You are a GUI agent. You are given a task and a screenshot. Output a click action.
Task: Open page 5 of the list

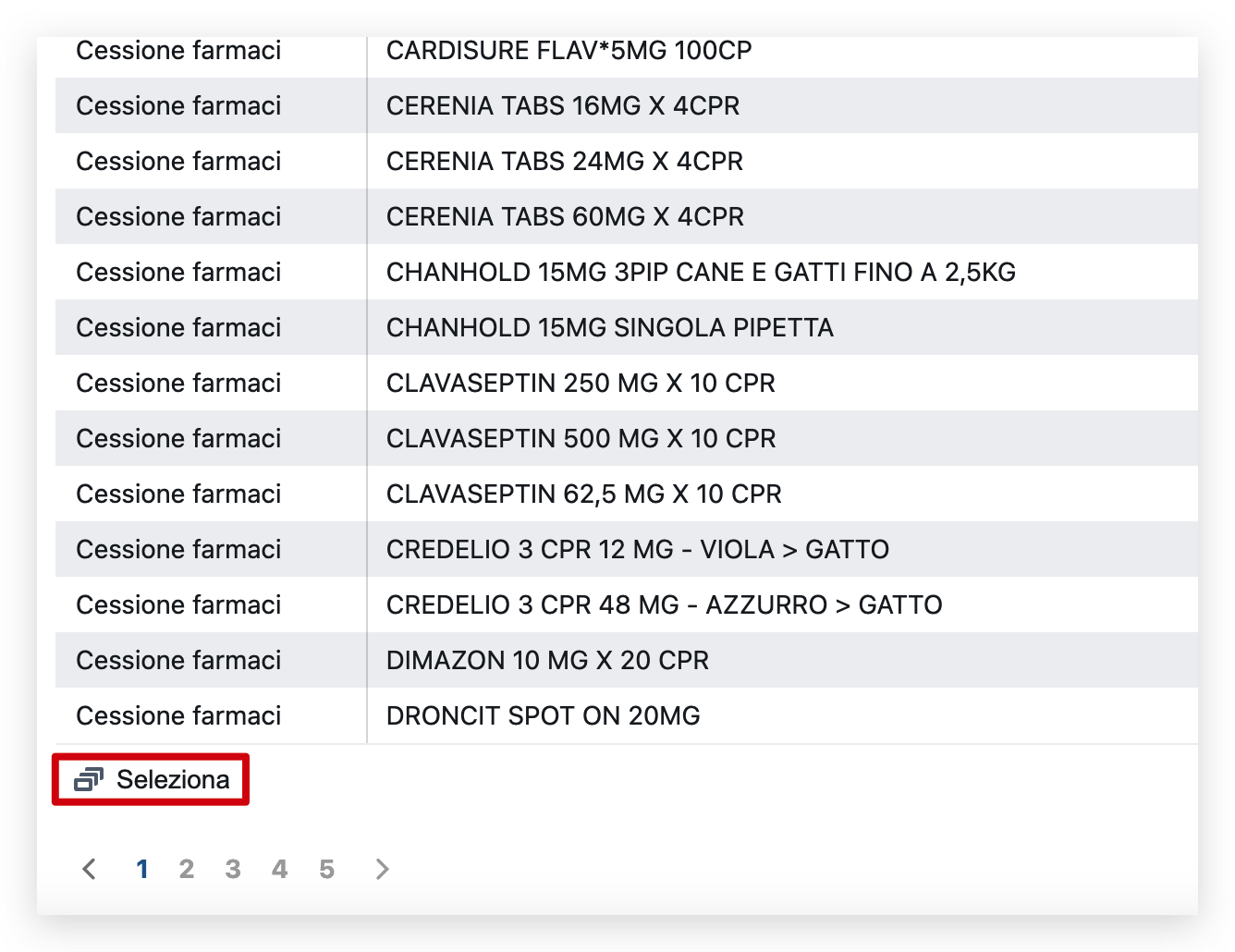(326, 869)
